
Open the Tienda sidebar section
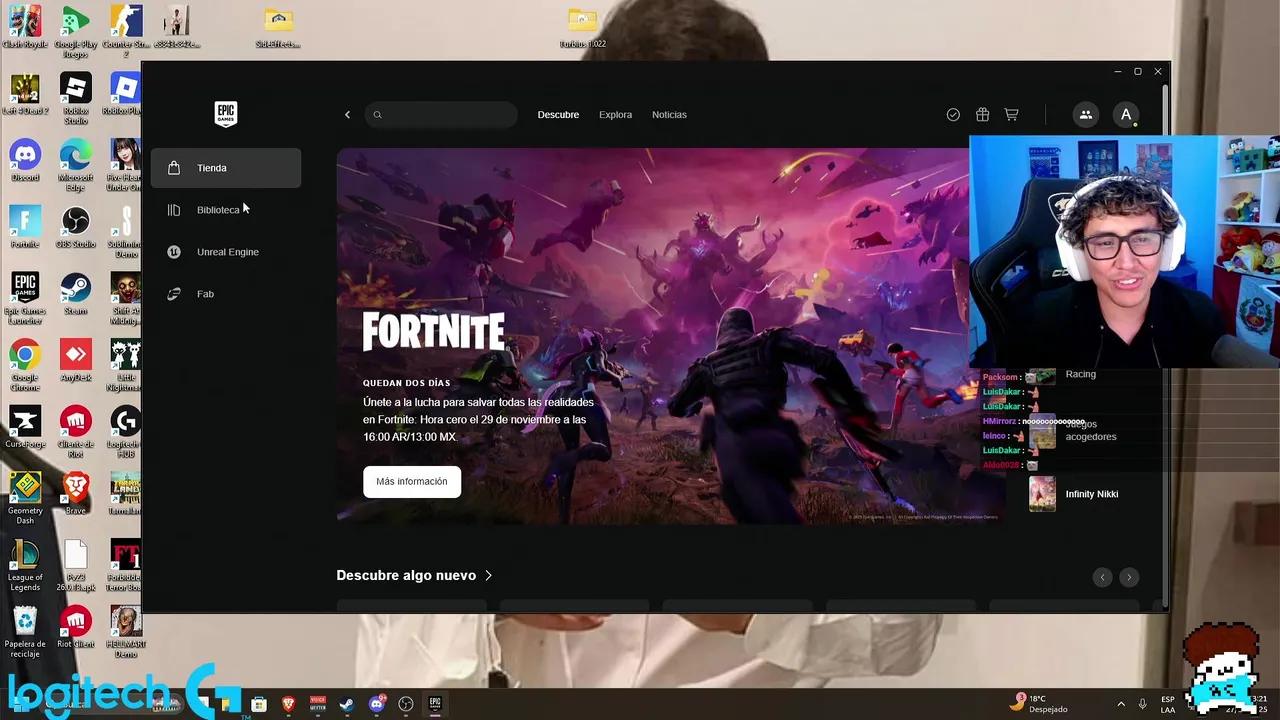[226, 168]
